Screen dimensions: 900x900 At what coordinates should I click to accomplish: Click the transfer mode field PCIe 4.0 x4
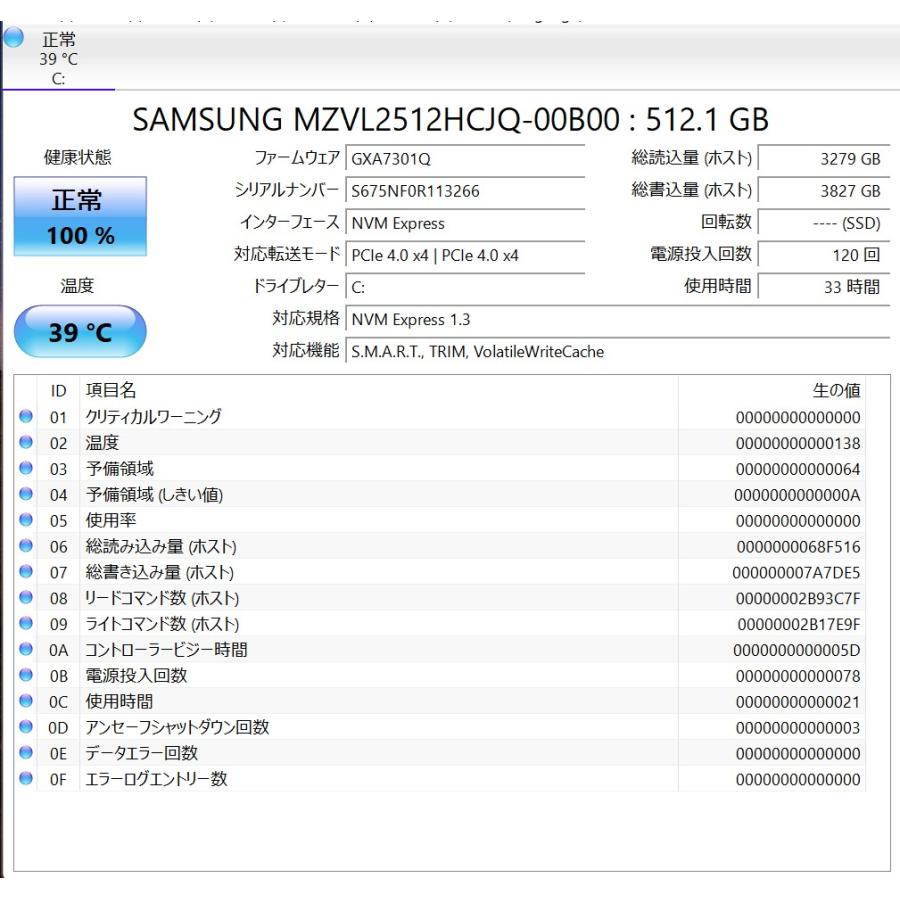pyautogui.click(x=465, y=255)
